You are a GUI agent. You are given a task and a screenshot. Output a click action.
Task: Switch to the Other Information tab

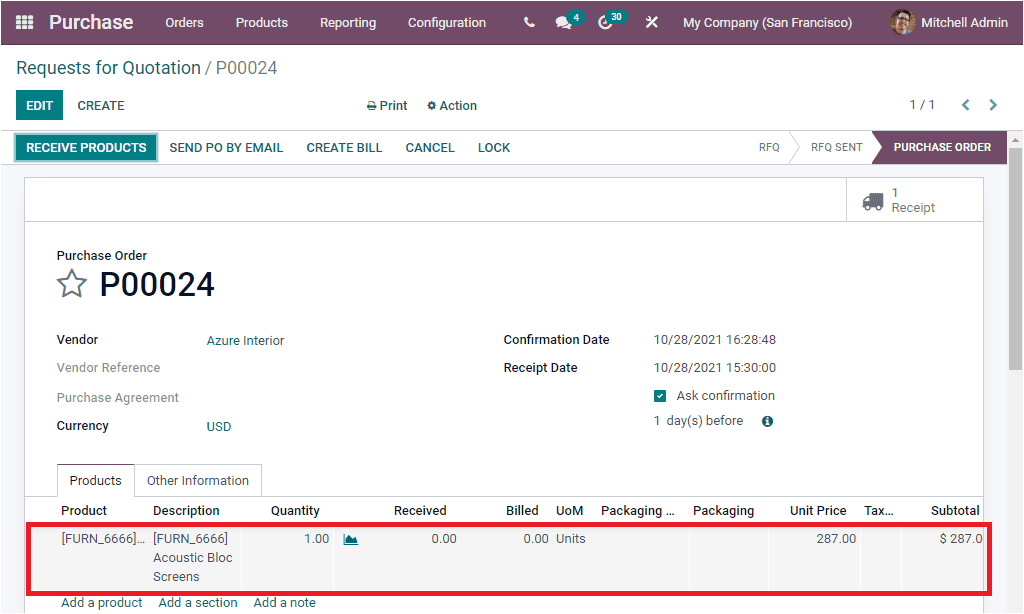197,480
